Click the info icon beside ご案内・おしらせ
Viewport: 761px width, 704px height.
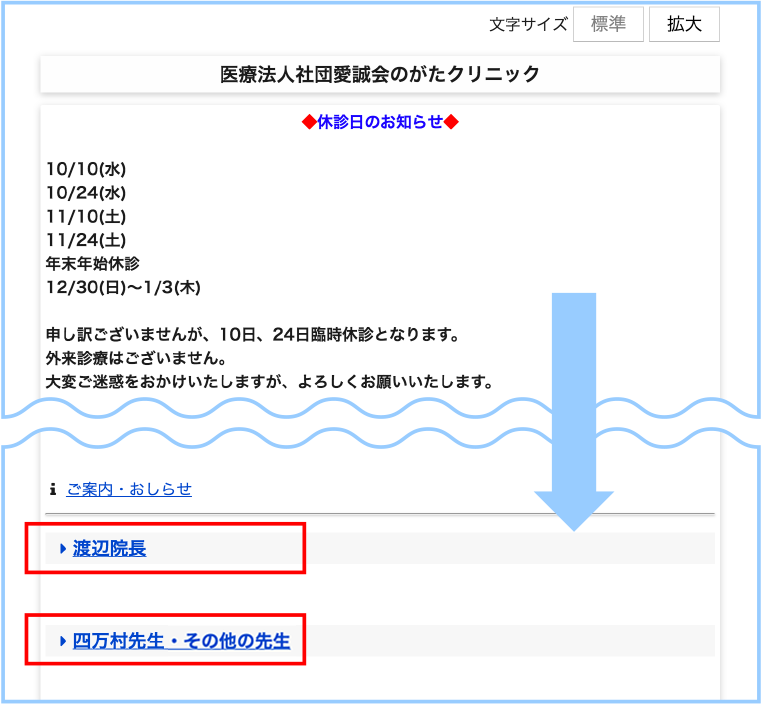(53, 490)
